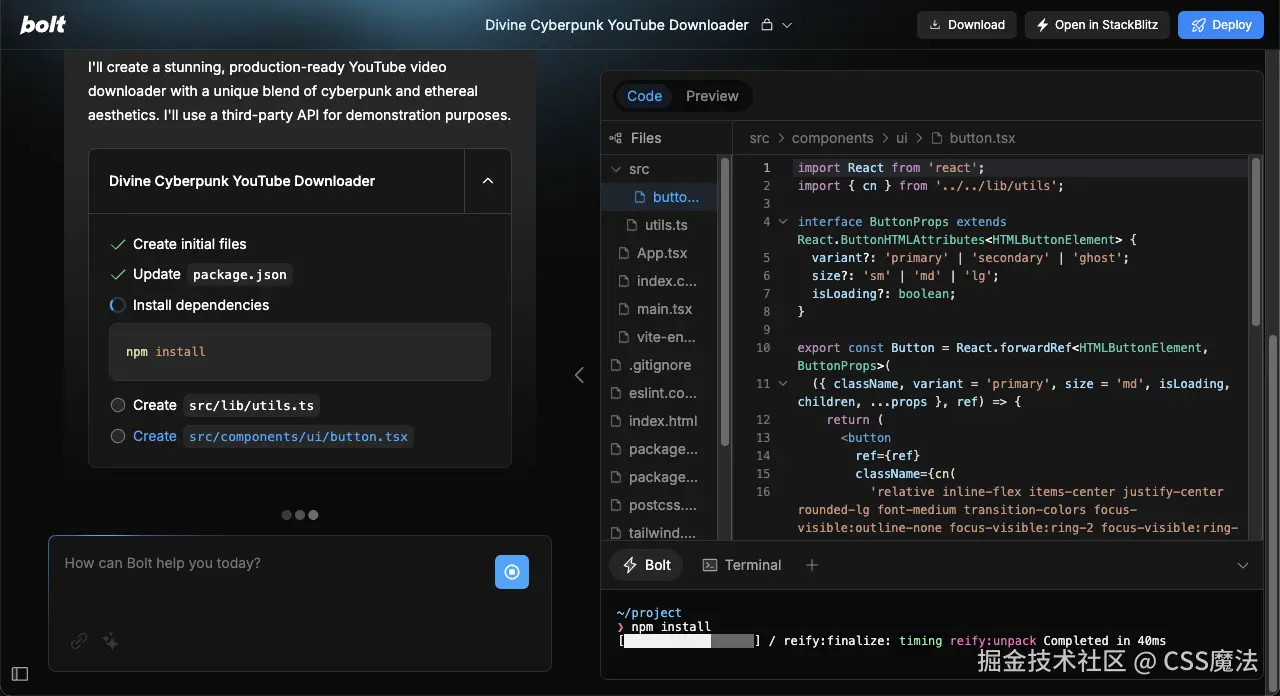
Task: Click the pending circle beside src/lib/utils.ts
Action: [x=118, y=405]
